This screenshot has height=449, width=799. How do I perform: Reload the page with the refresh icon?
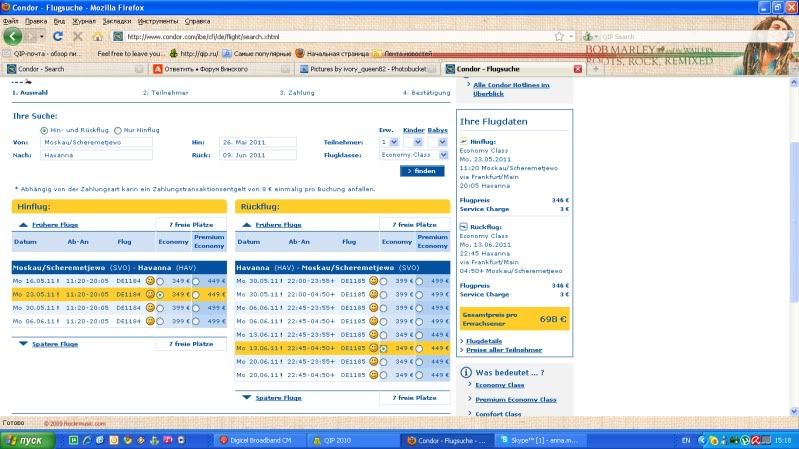pyautogui.click(x=58, y=36)
